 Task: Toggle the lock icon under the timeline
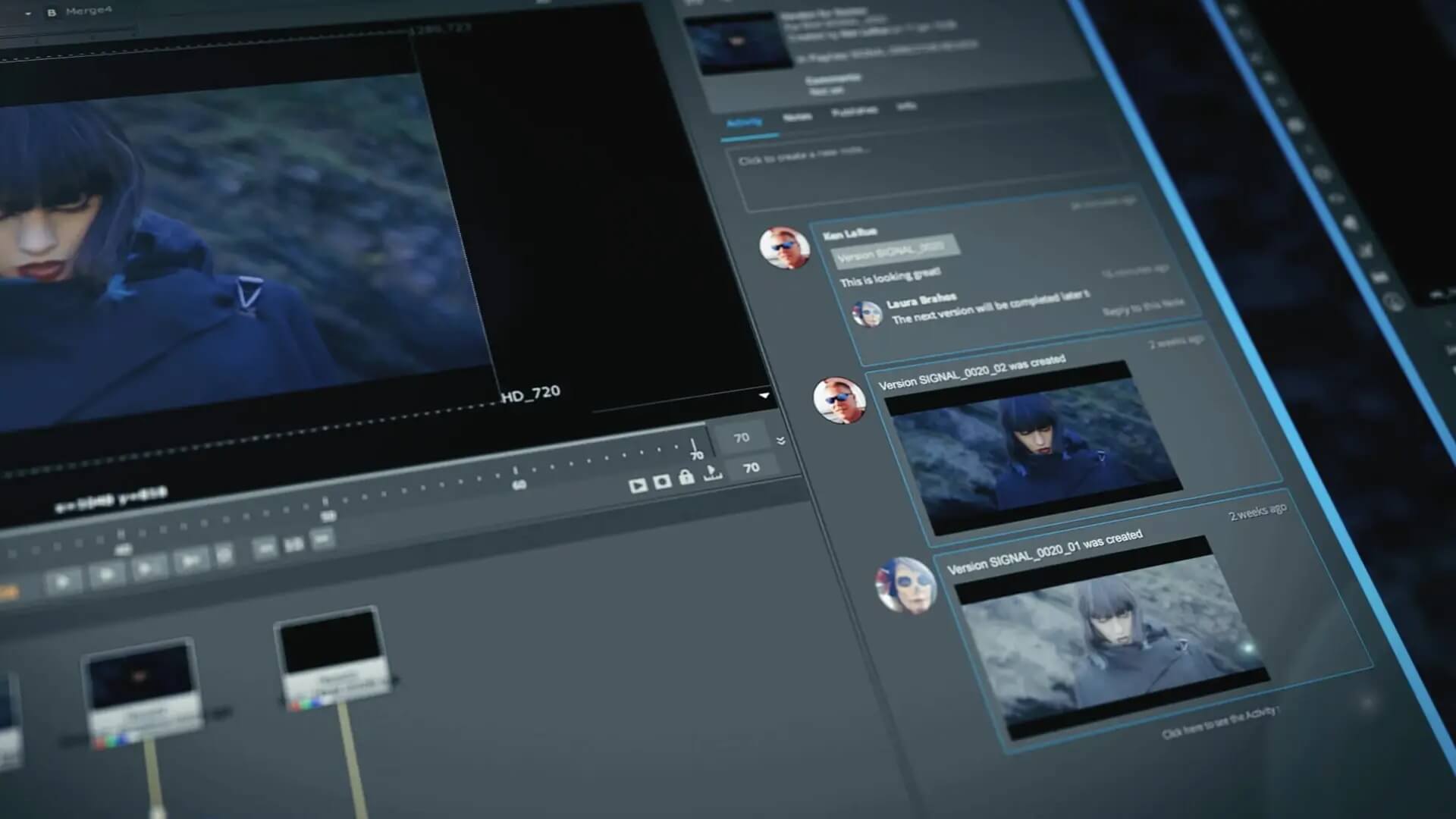[686, 477]
